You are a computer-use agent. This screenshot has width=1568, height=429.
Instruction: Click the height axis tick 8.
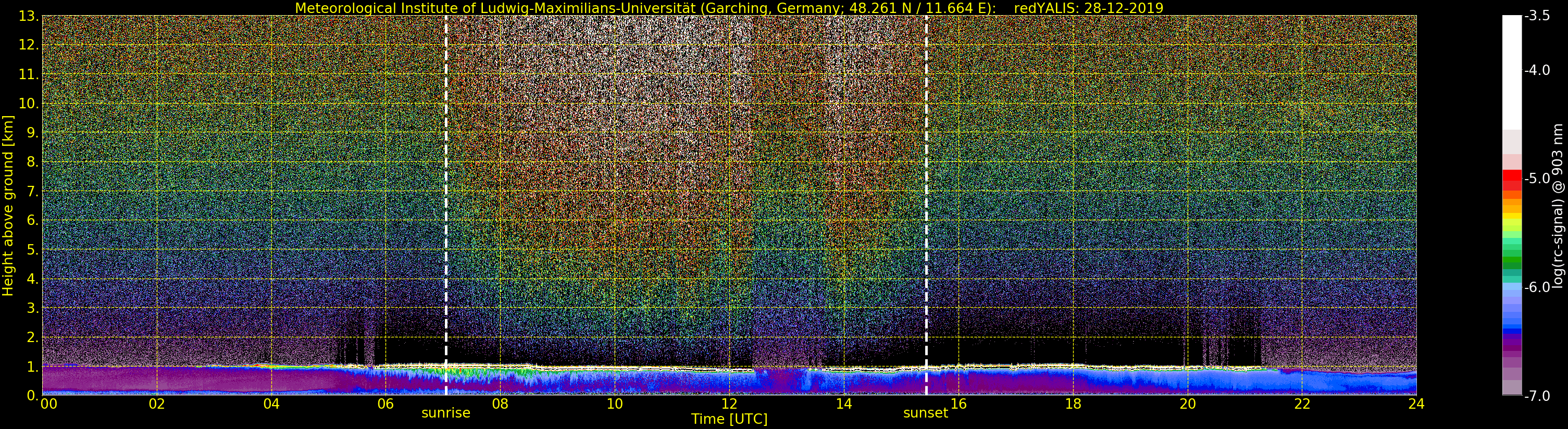coord(33,162)
